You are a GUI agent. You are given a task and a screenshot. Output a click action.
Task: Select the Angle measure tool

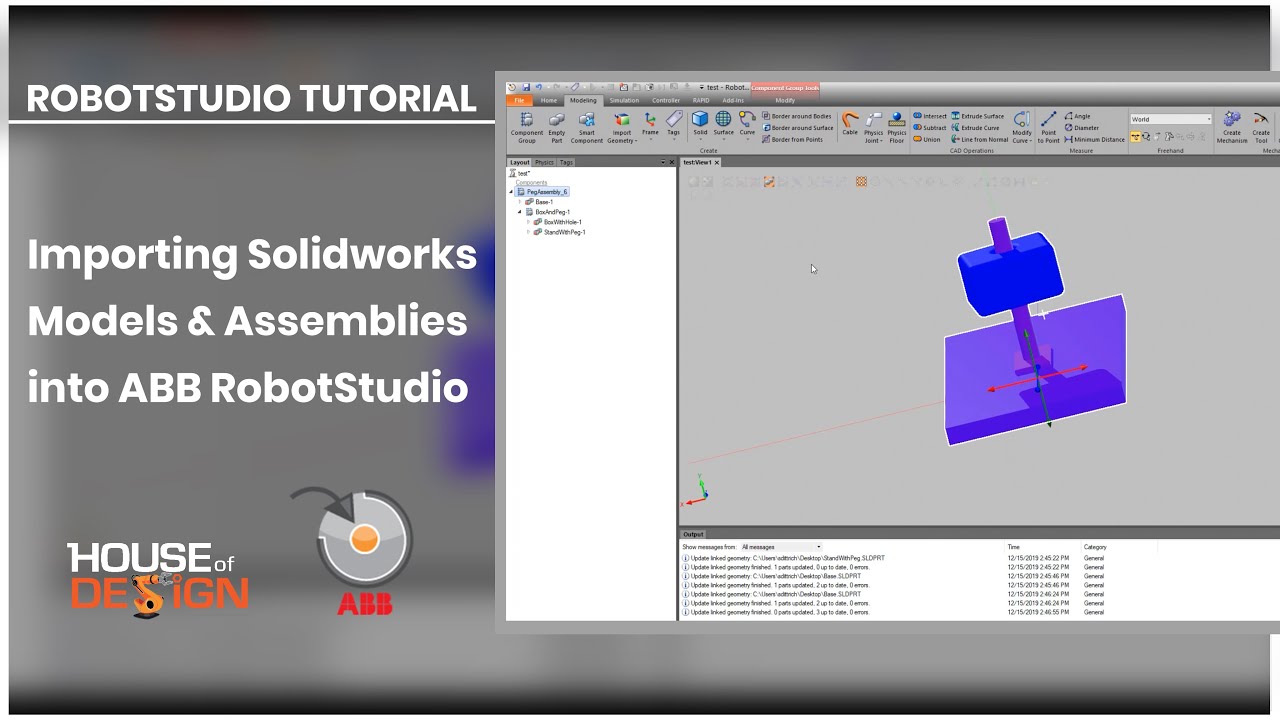pos(1078,116)
